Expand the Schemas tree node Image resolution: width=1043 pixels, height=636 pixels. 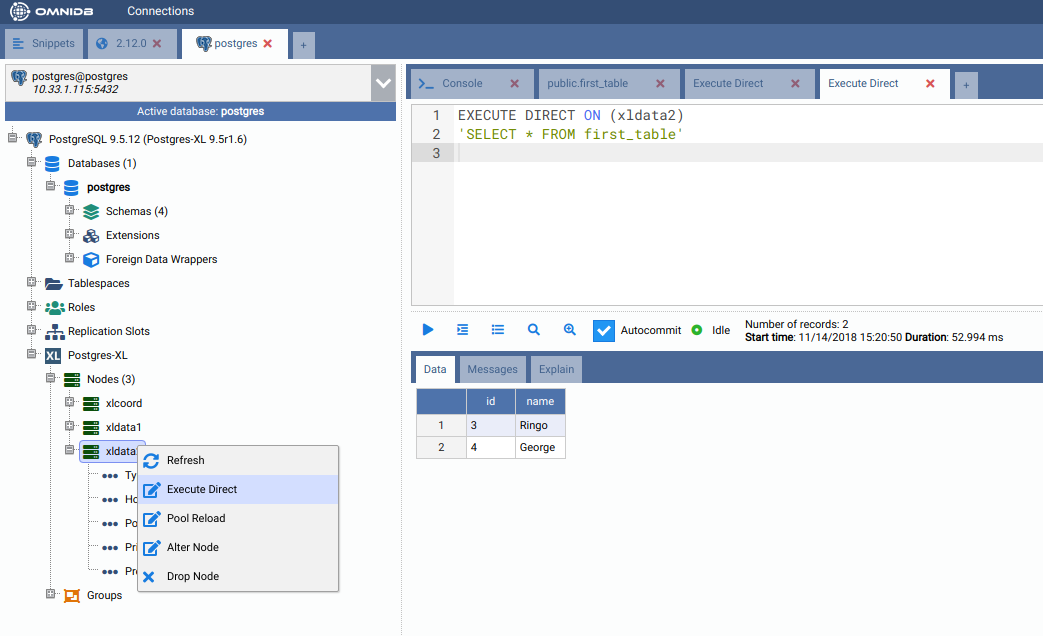pyautogui.click(x=70, y=211)
